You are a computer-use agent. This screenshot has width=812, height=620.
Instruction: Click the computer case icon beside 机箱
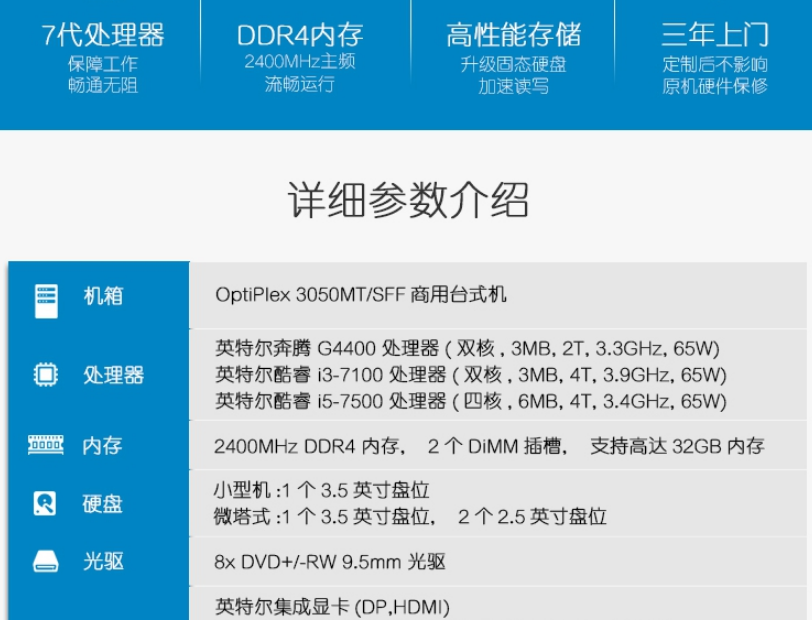tap(46, 300)
